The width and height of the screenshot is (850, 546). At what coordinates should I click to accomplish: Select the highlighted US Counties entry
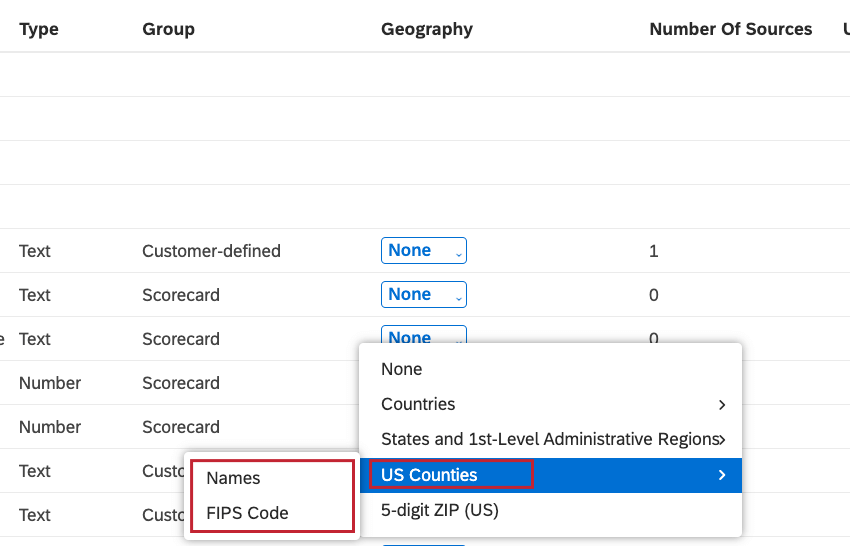click(x=429, y=475)
